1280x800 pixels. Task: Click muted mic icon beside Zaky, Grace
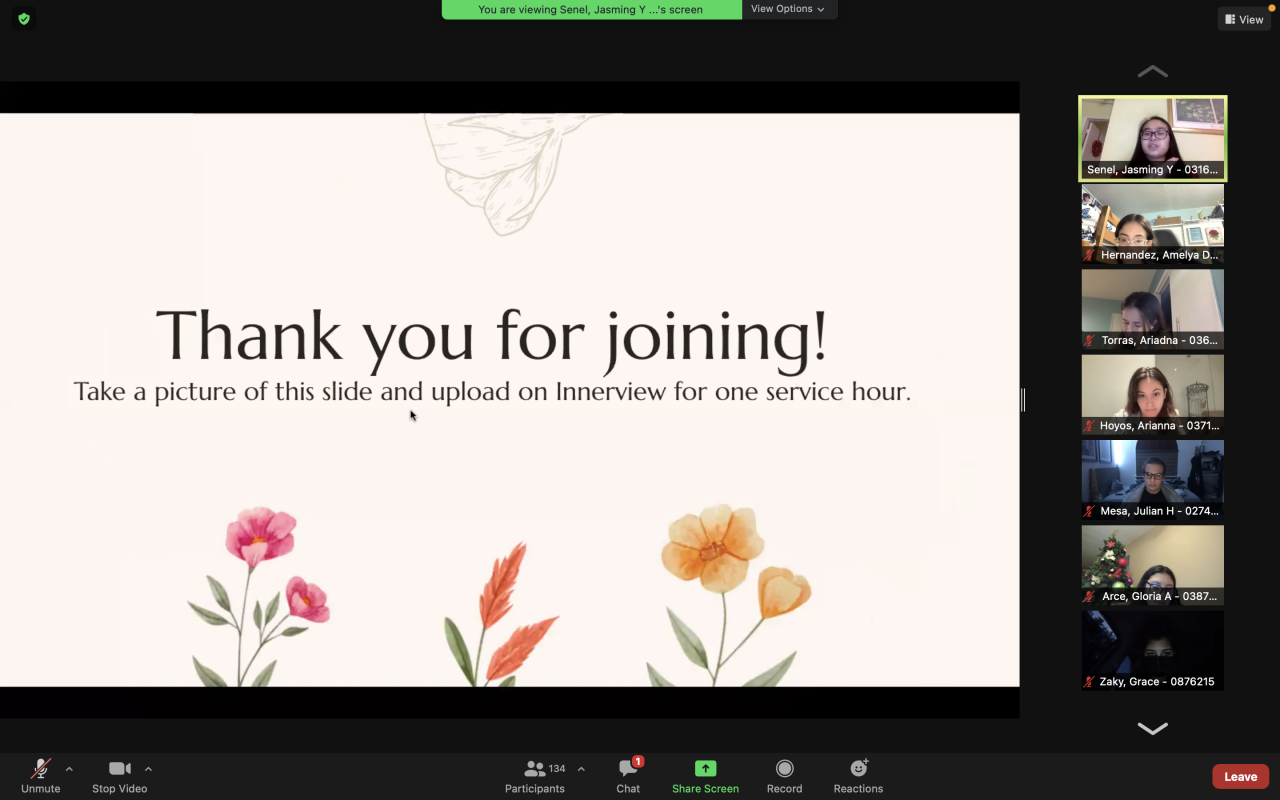1090,682
